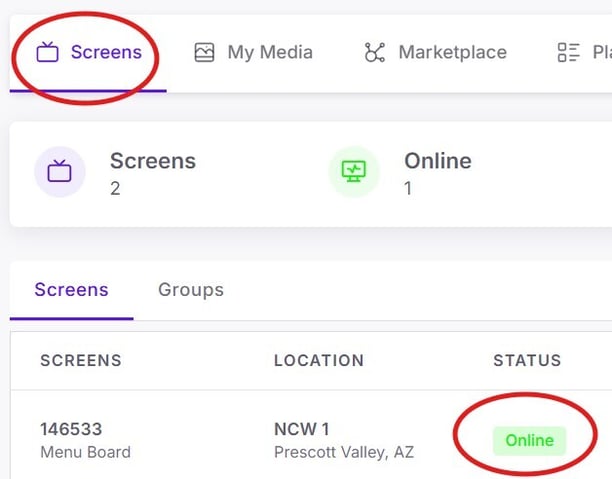Click the green Online status badge
This screenshot has width=612, height=479.
(529, 440)
